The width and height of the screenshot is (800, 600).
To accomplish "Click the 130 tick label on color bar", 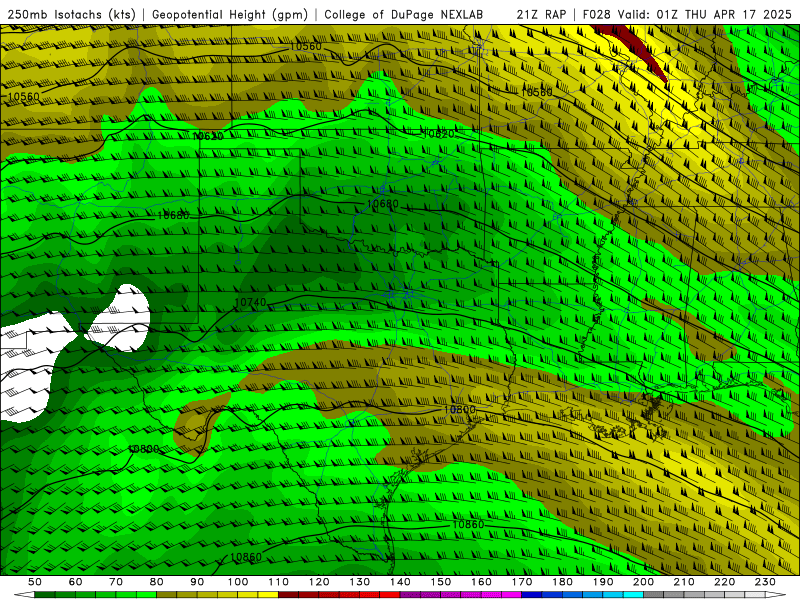I will click(x=360, y=582).
